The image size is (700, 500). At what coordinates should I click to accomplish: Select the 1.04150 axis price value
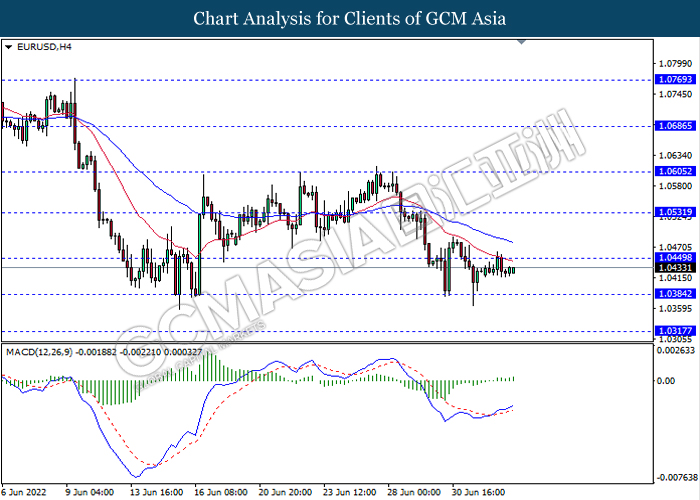coord(675,278)
